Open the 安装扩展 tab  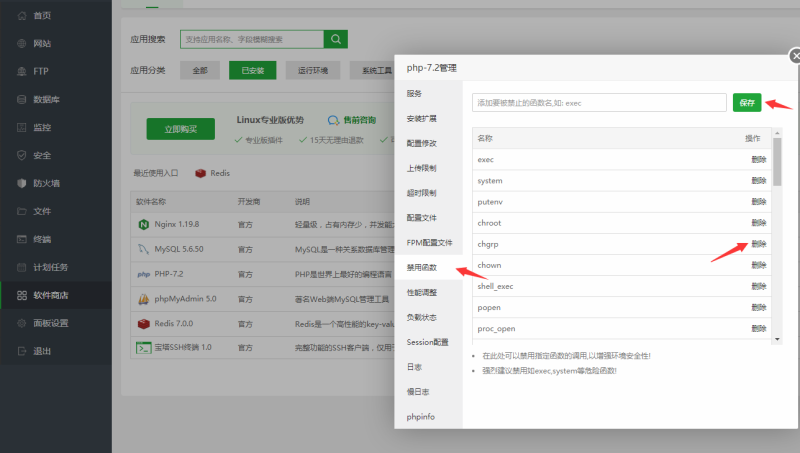click(429, 118)
